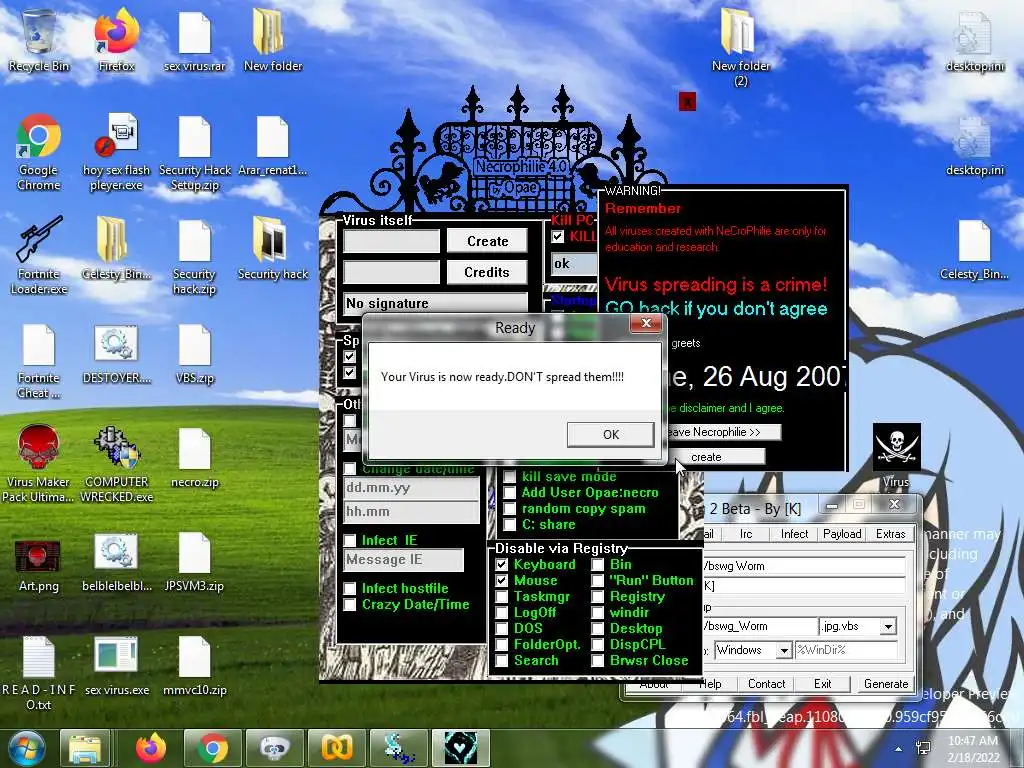Viewport: 1024px width, 768px height.
Task: Switch to the Extras tab
Action: click(890, 534)
